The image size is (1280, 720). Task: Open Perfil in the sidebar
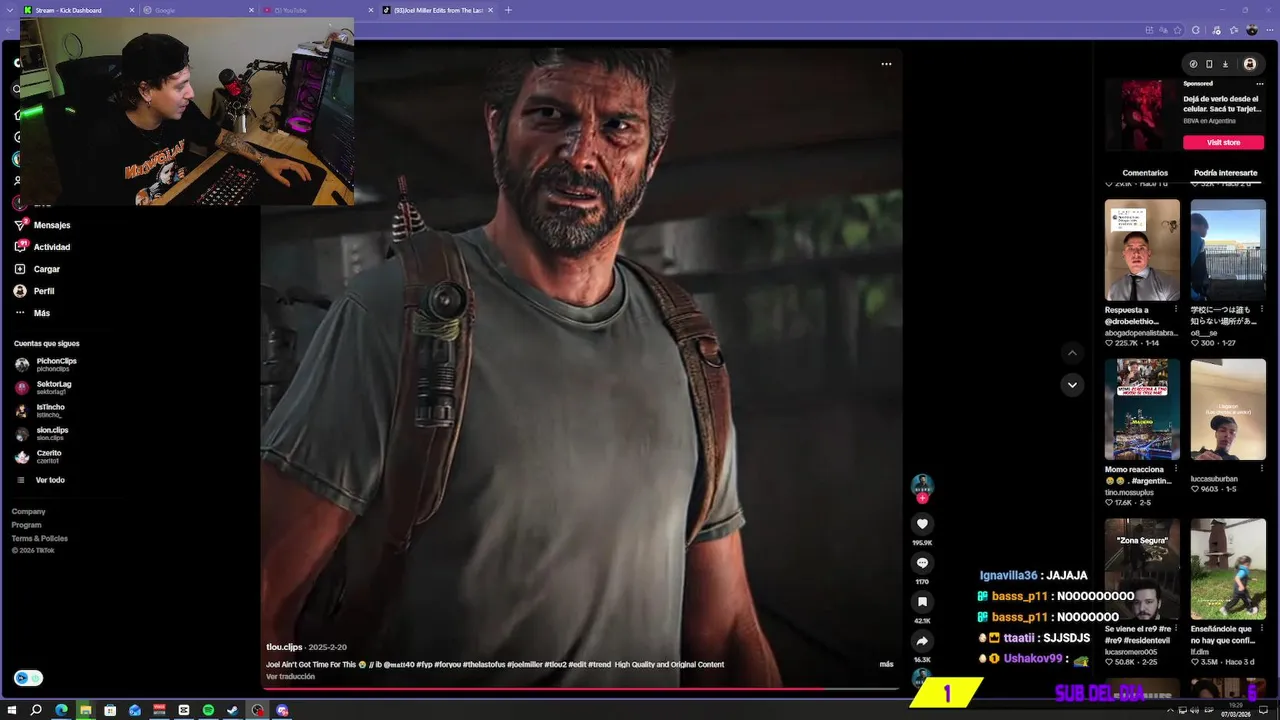click(x=35, y=291)
